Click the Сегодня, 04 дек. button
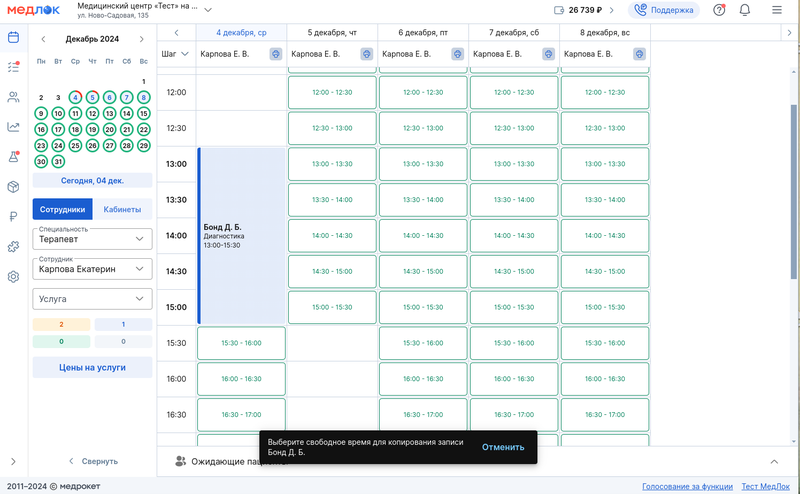The width and height of the screenshot is (800, 494). (92, 181)
